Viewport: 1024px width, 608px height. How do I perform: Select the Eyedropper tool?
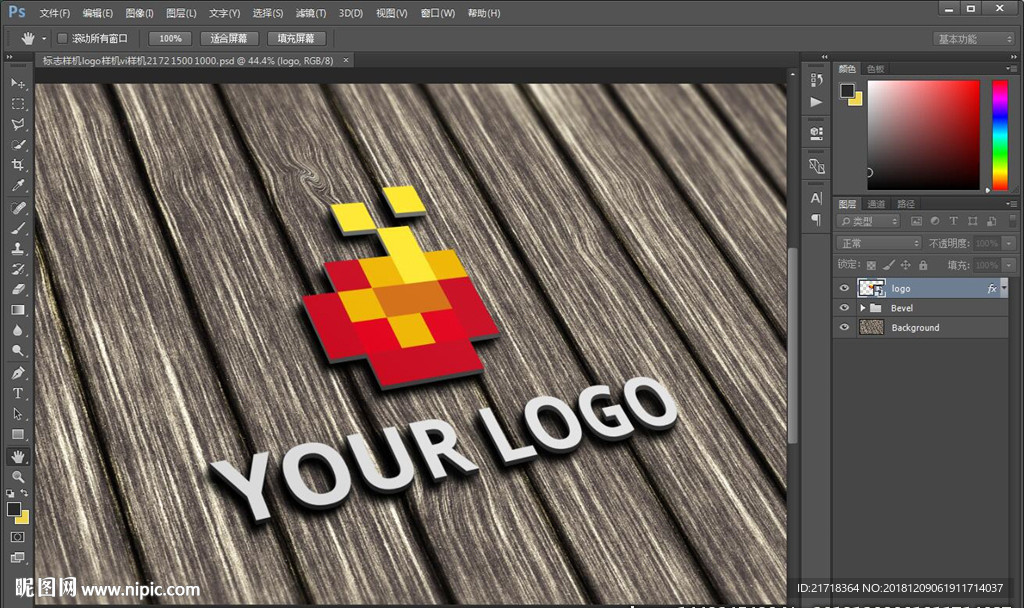point(18,185)
